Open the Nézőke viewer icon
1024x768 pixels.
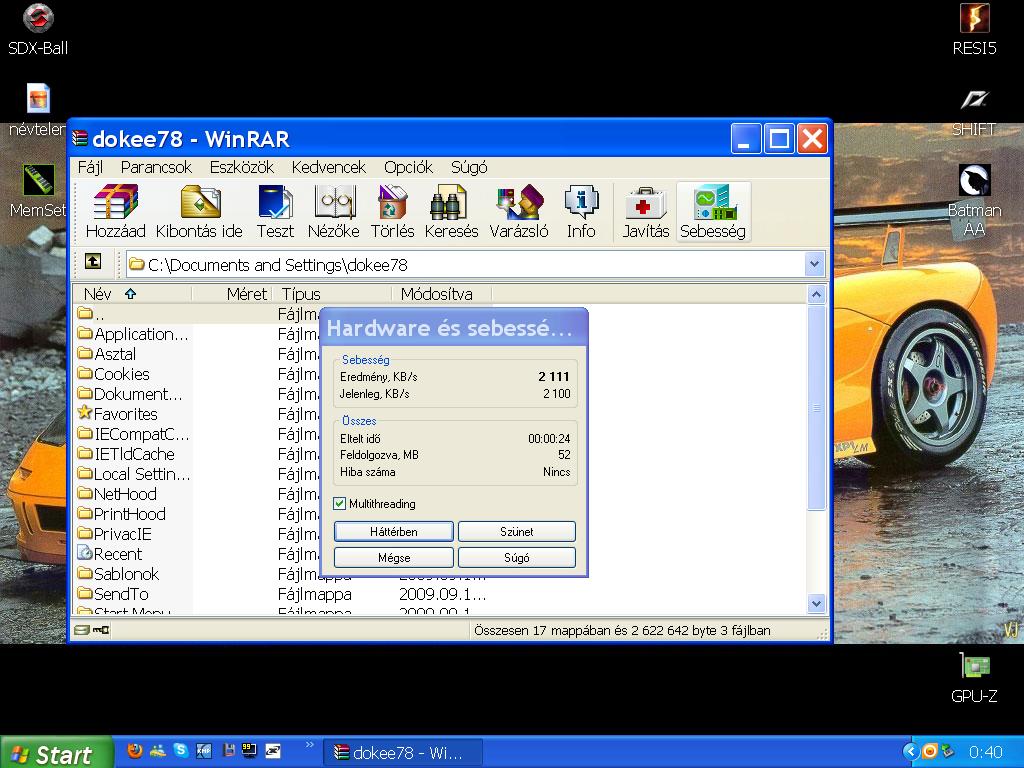tap(334, 212)
